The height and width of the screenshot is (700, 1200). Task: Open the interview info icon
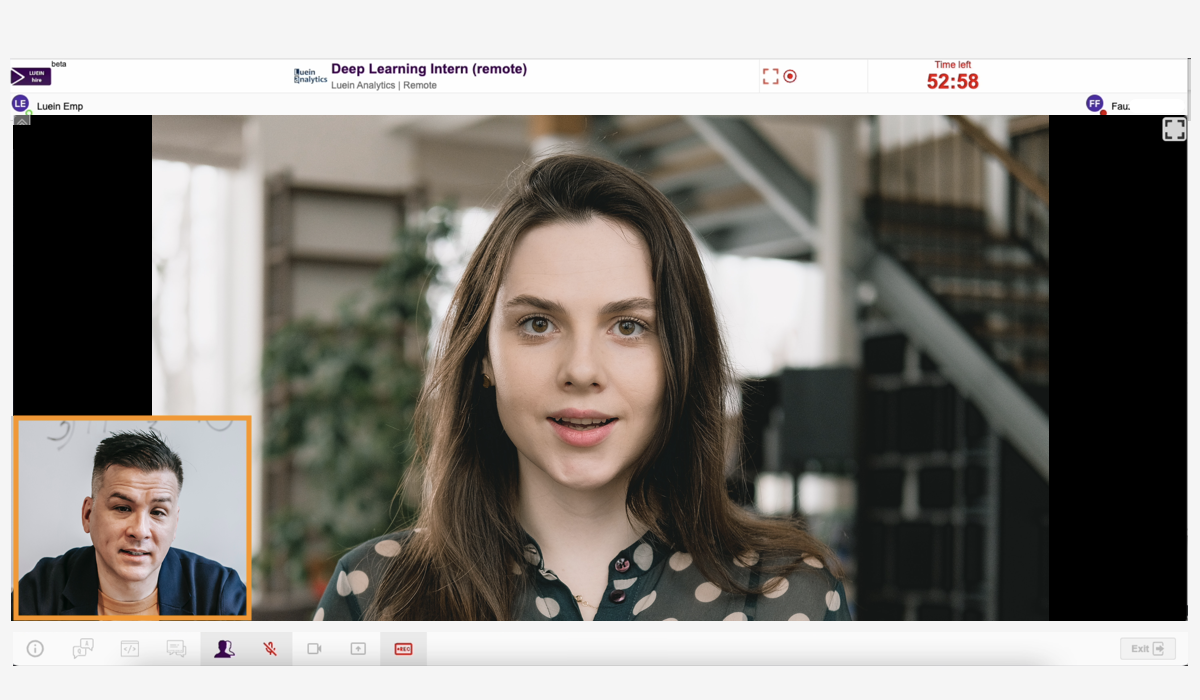(35, 649)
